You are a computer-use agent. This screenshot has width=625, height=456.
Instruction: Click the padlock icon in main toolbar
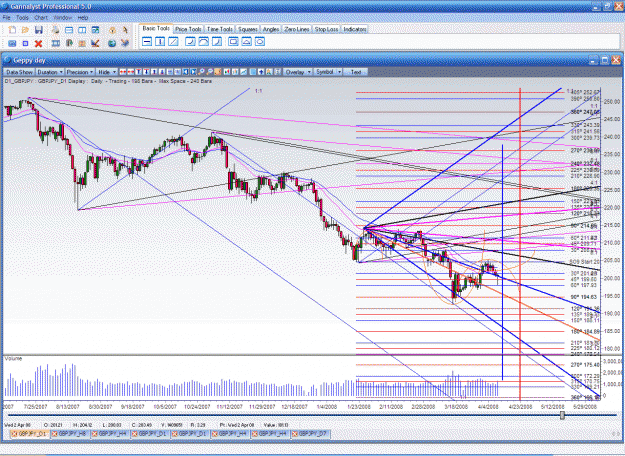pos(112,30)
